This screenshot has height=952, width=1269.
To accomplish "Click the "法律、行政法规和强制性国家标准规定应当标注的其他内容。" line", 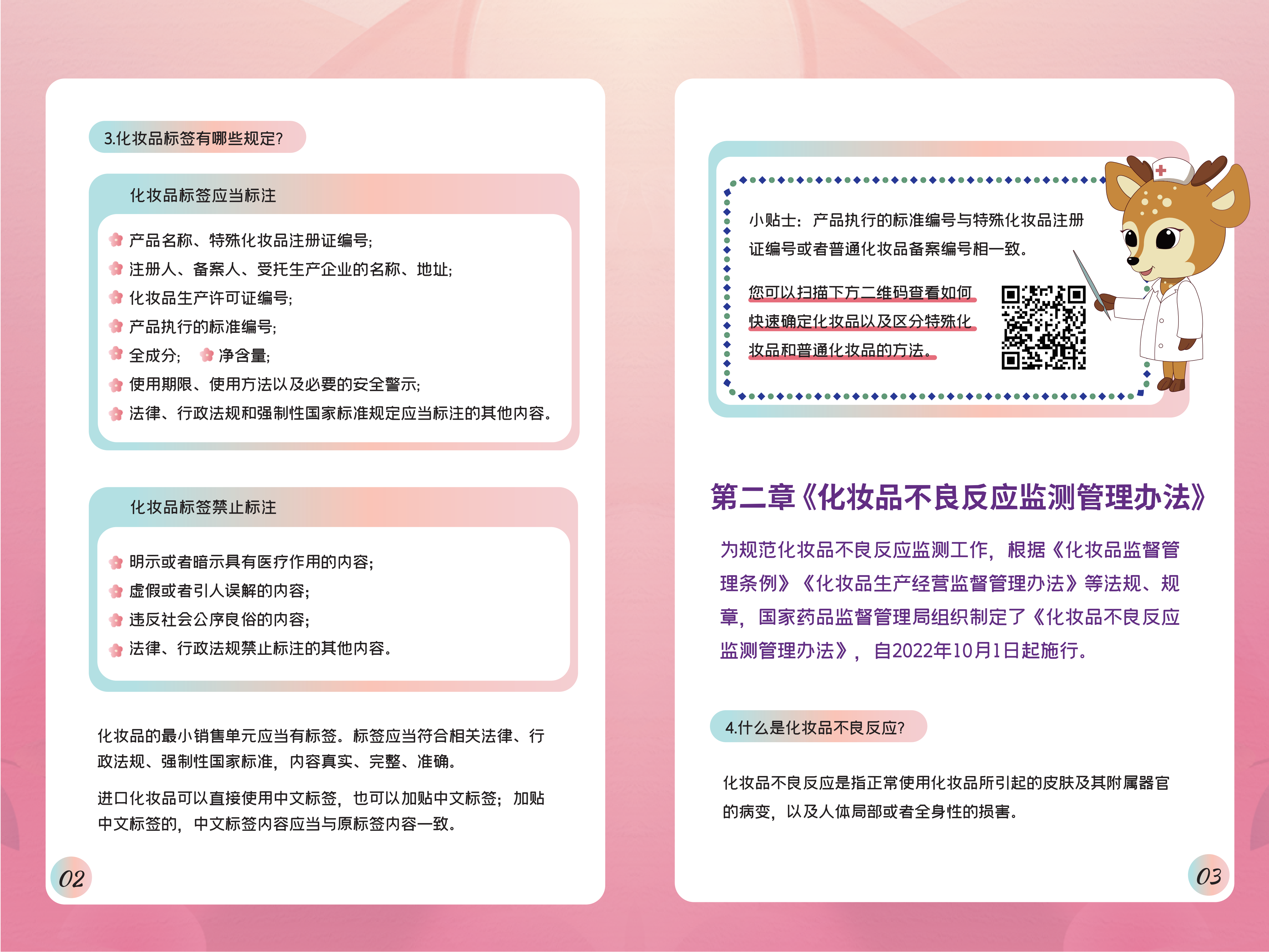I will click(340, 413).
